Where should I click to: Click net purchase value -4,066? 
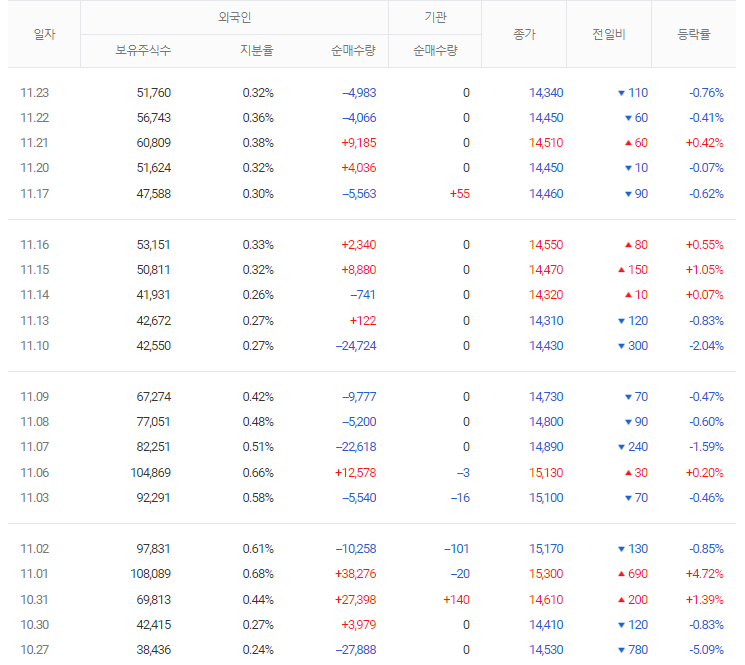[x=359, y=118]
